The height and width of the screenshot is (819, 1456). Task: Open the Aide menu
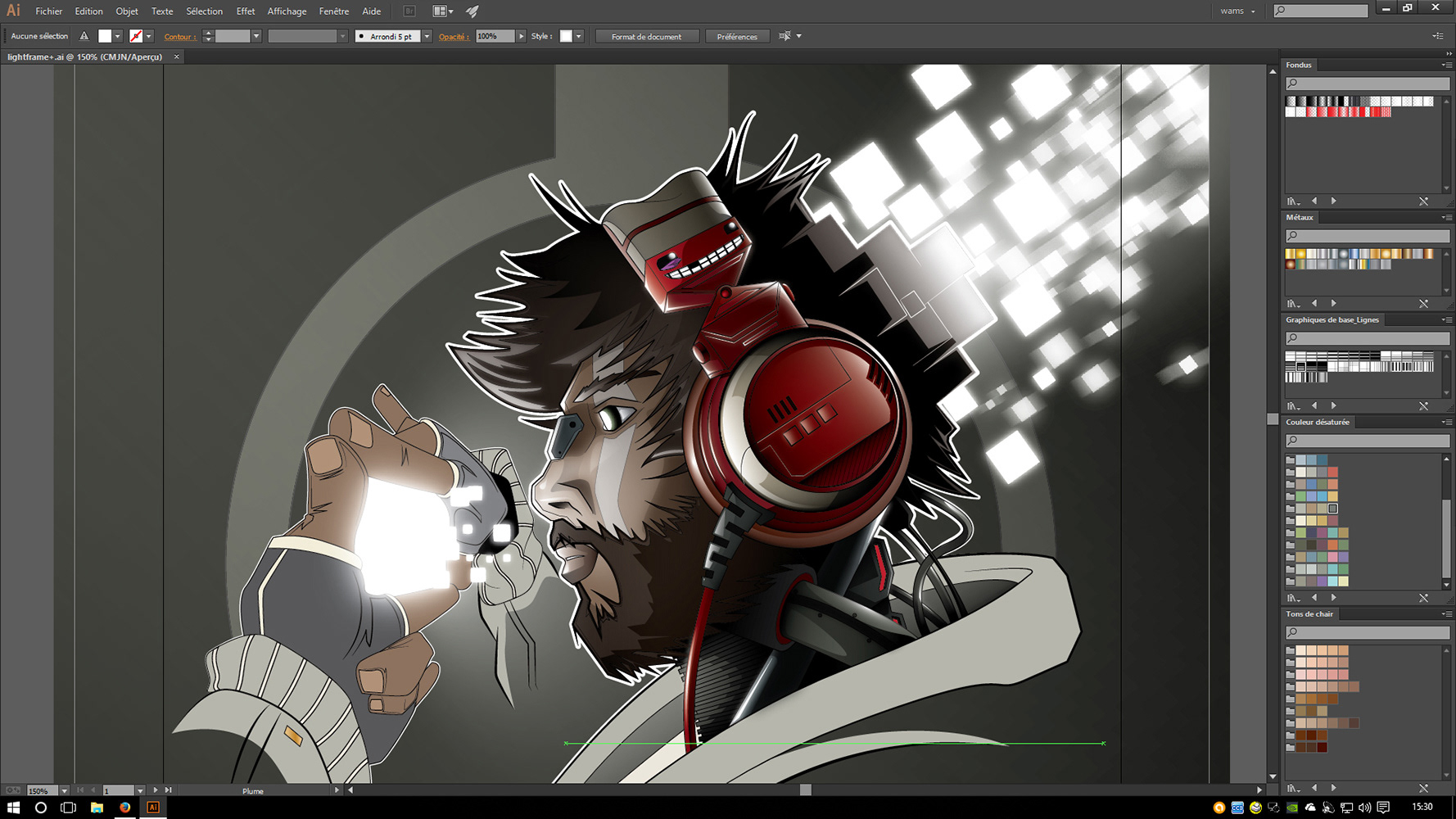pyautogui.click(x=371, y=11)
